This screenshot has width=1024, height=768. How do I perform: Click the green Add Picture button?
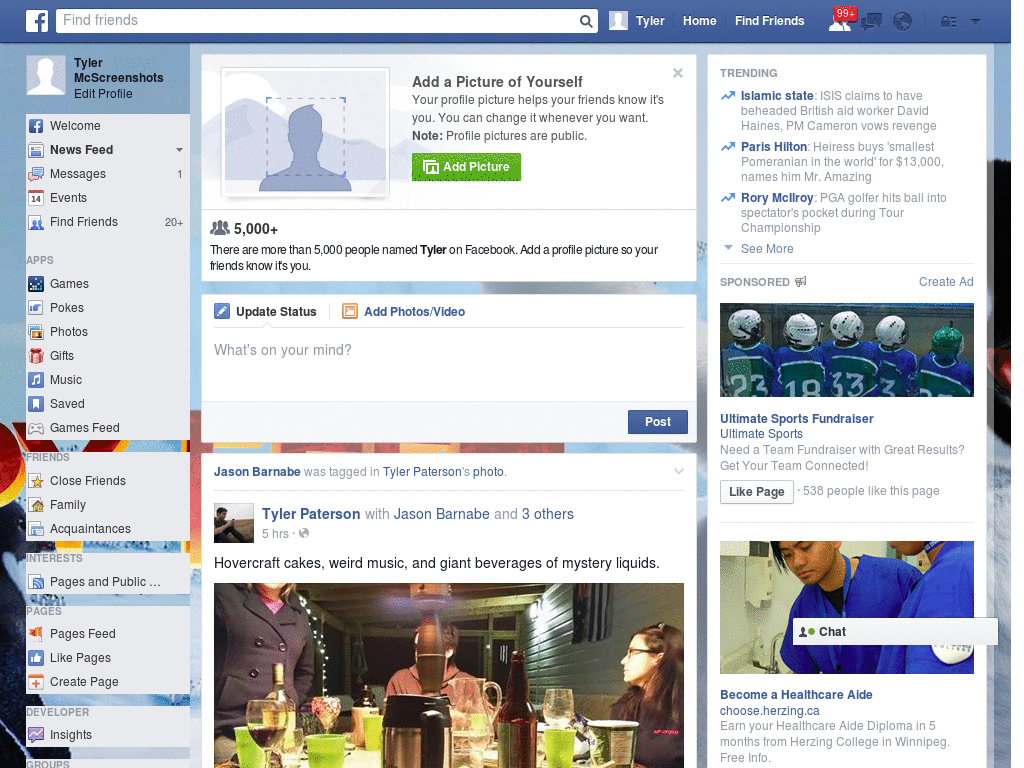pyautogui.click(x=466, y=167)
